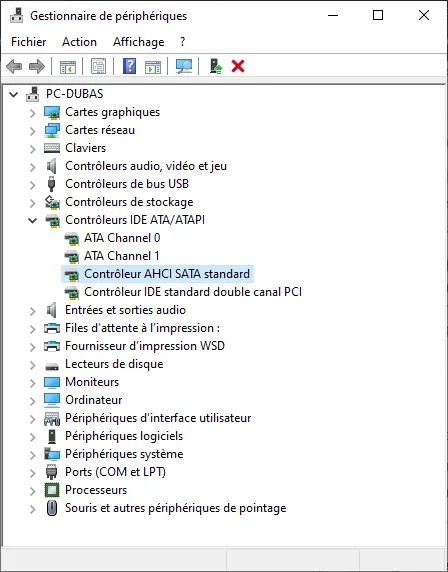448x572 pixels.
Task: Select the Lecteurs de disque category
Action: coord(114,364)
